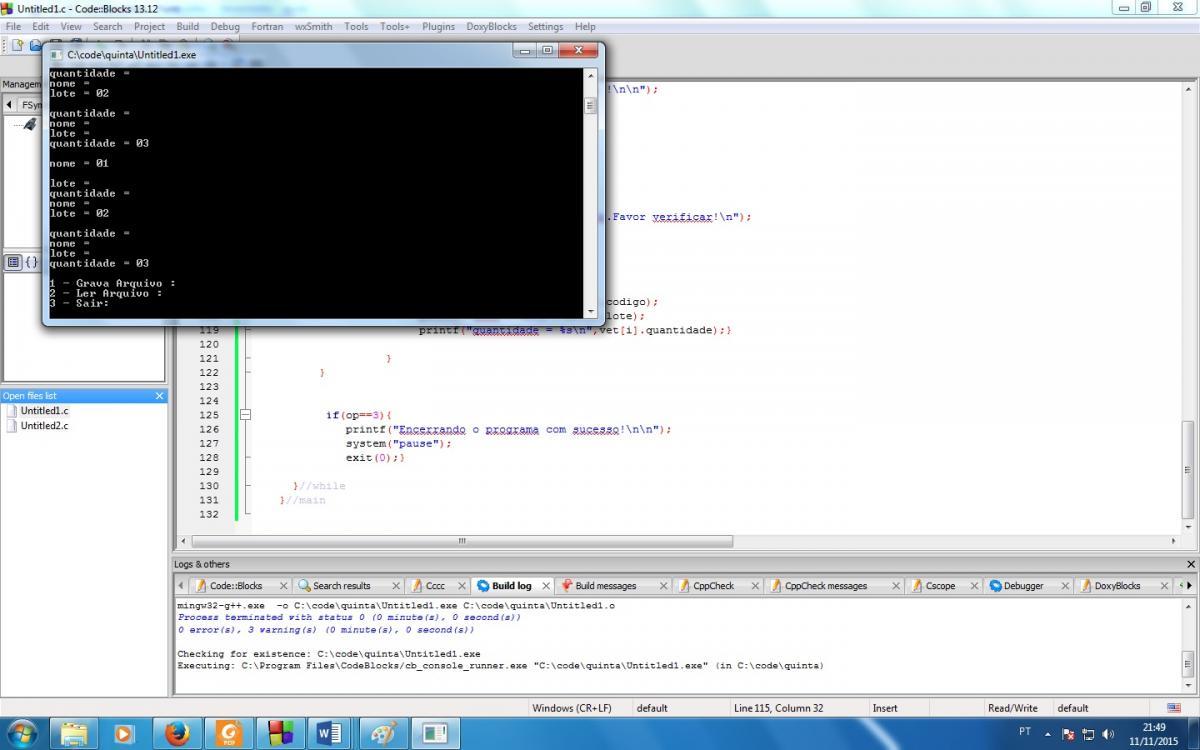Screen dimensions: 1200x750
Task: Click the Build log vertical scrollbar thumb
Action: [1190, 663]
